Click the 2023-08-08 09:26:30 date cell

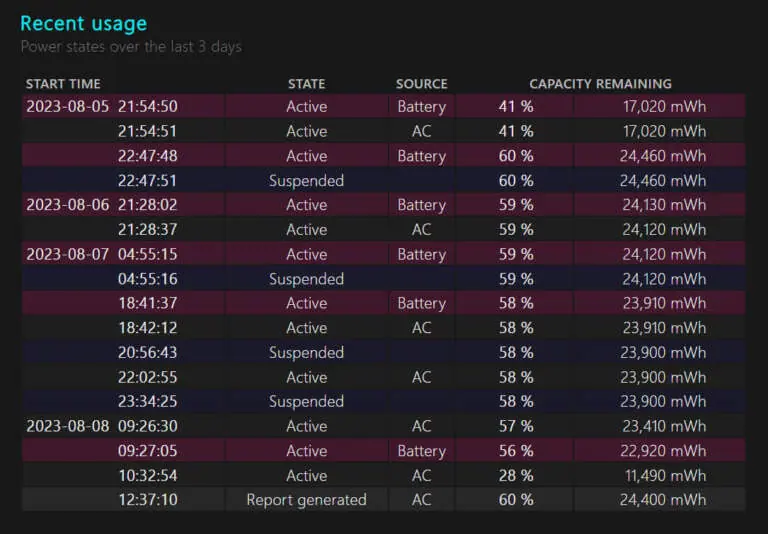click(68, 426)
